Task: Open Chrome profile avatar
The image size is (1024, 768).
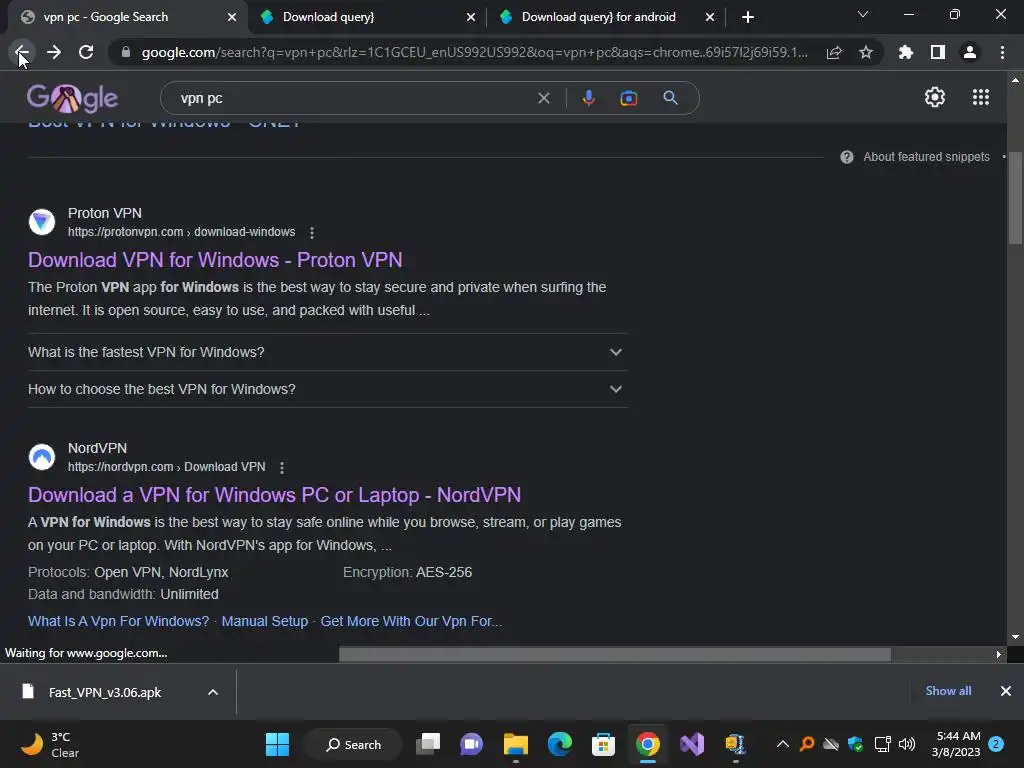Action: [x=970, y=52]
